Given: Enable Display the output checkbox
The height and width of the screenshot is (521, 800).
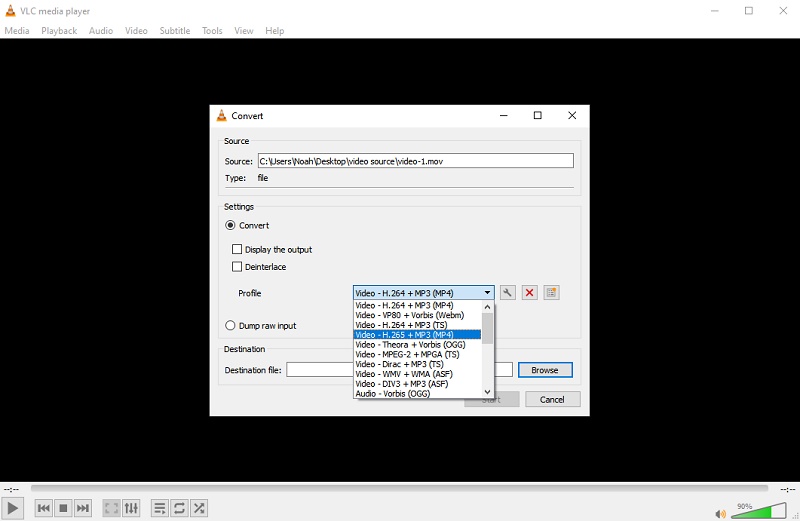Looking at the screenshot, I should (237, 249).
